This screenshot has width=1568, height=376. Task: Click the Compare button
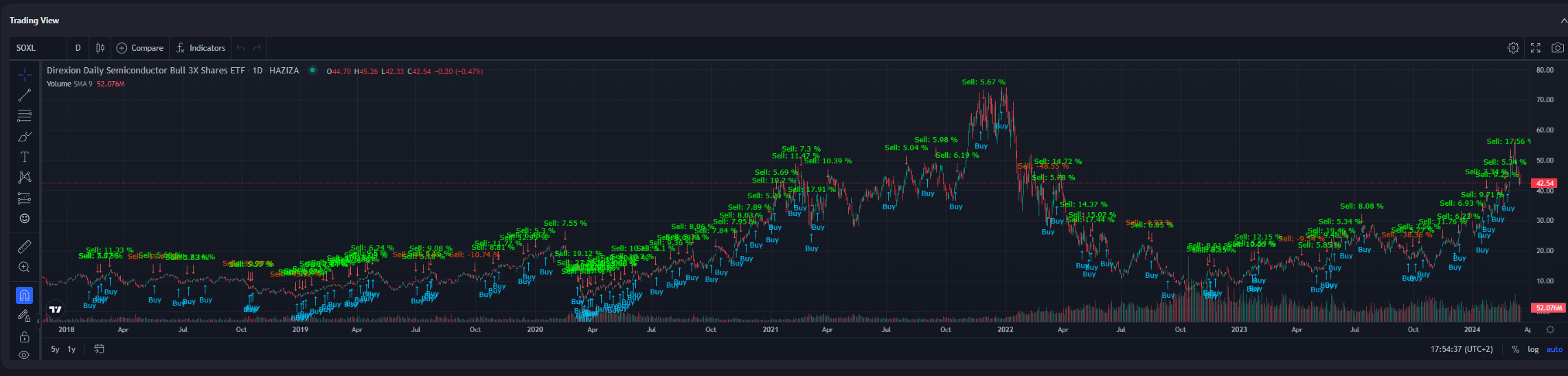pyautogui.click(x=140, y=48)
